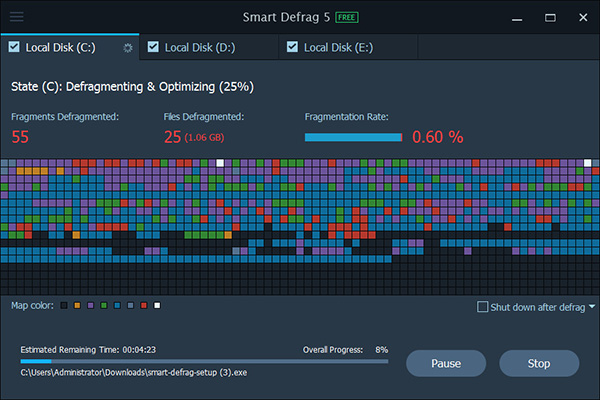Click the Fragmentation Rate bar
600x400 pixels.
[353, 137]
